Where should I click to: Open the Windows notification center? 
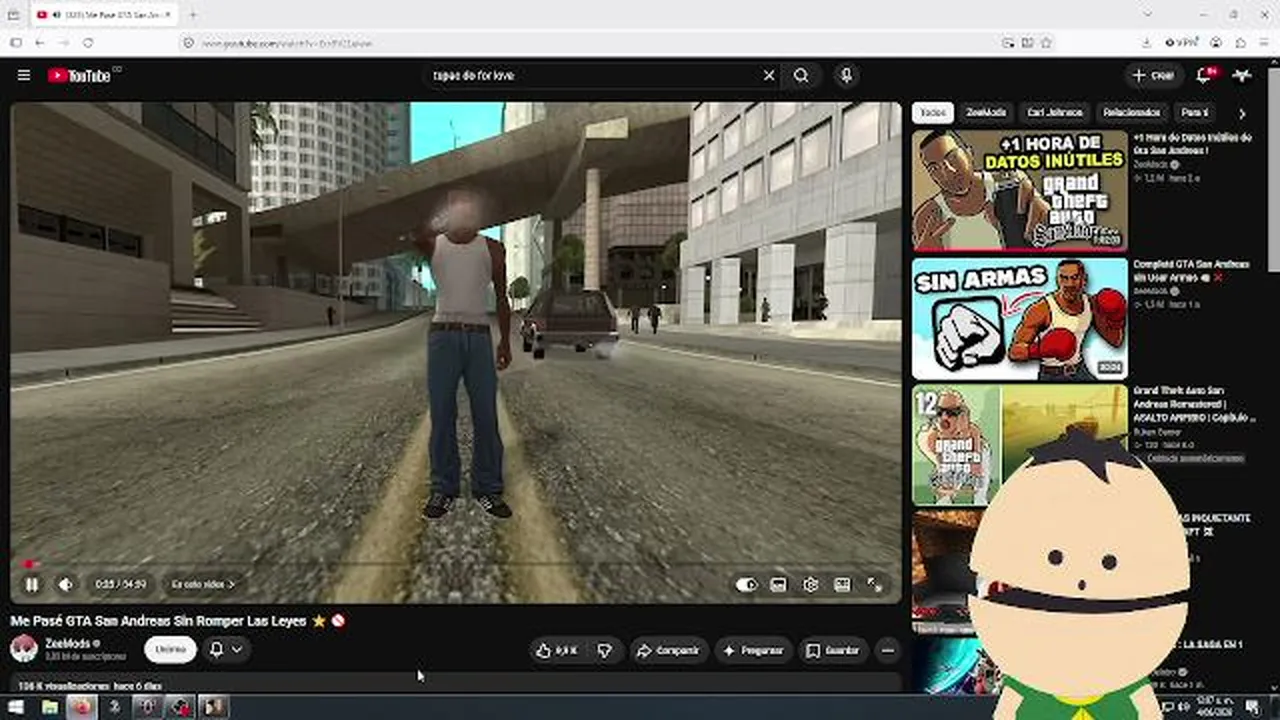[x=1252, y=707]
